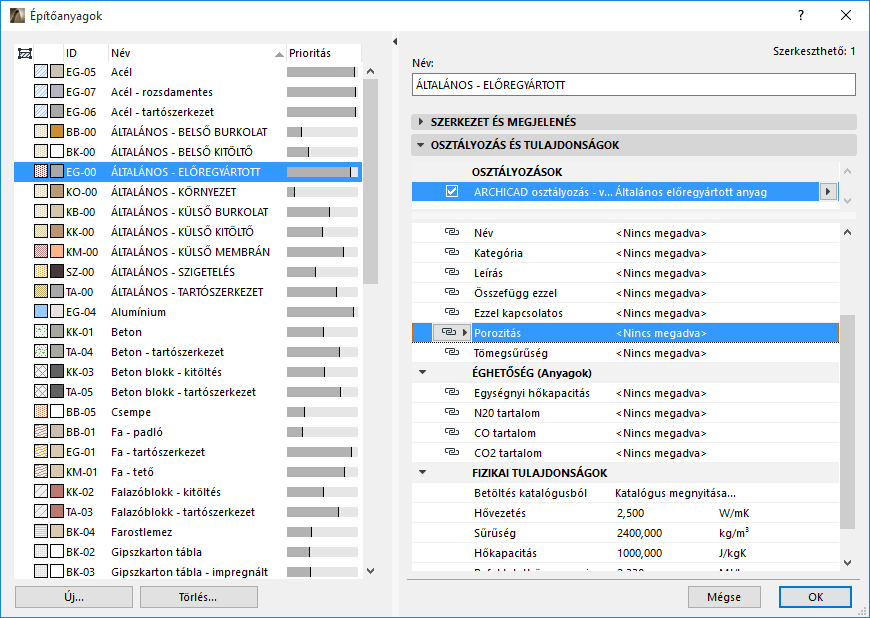Viewport: 870px width, 618px height.
Task: Click the hatch icon of Farostlemez row
Action: pos(41,531)
